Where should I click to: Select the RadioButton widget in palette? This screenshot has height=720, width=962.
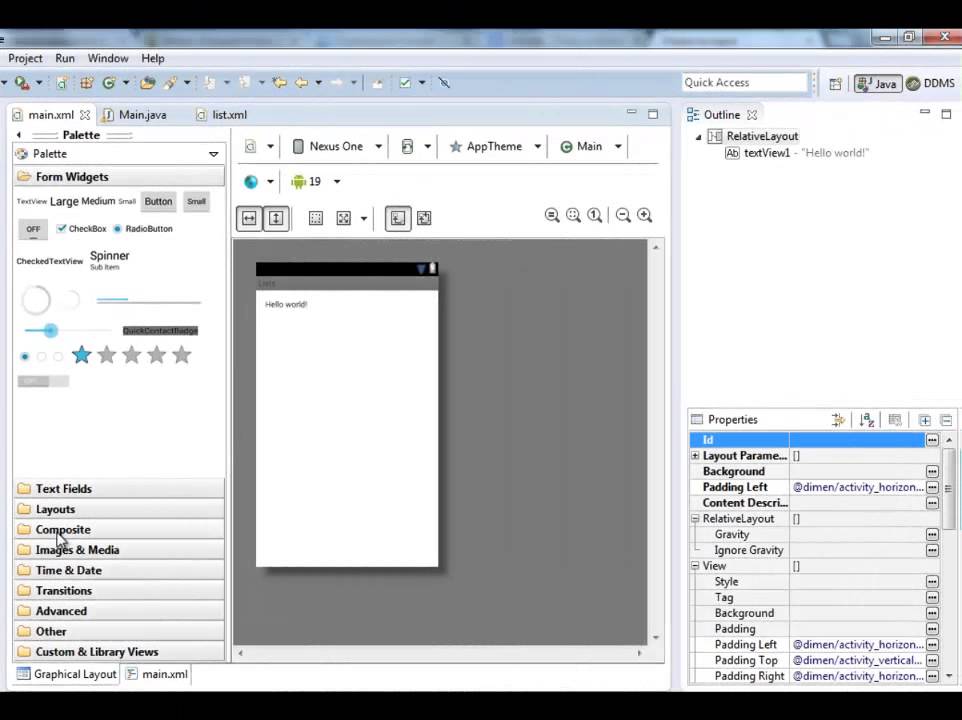tap(143, 229)
